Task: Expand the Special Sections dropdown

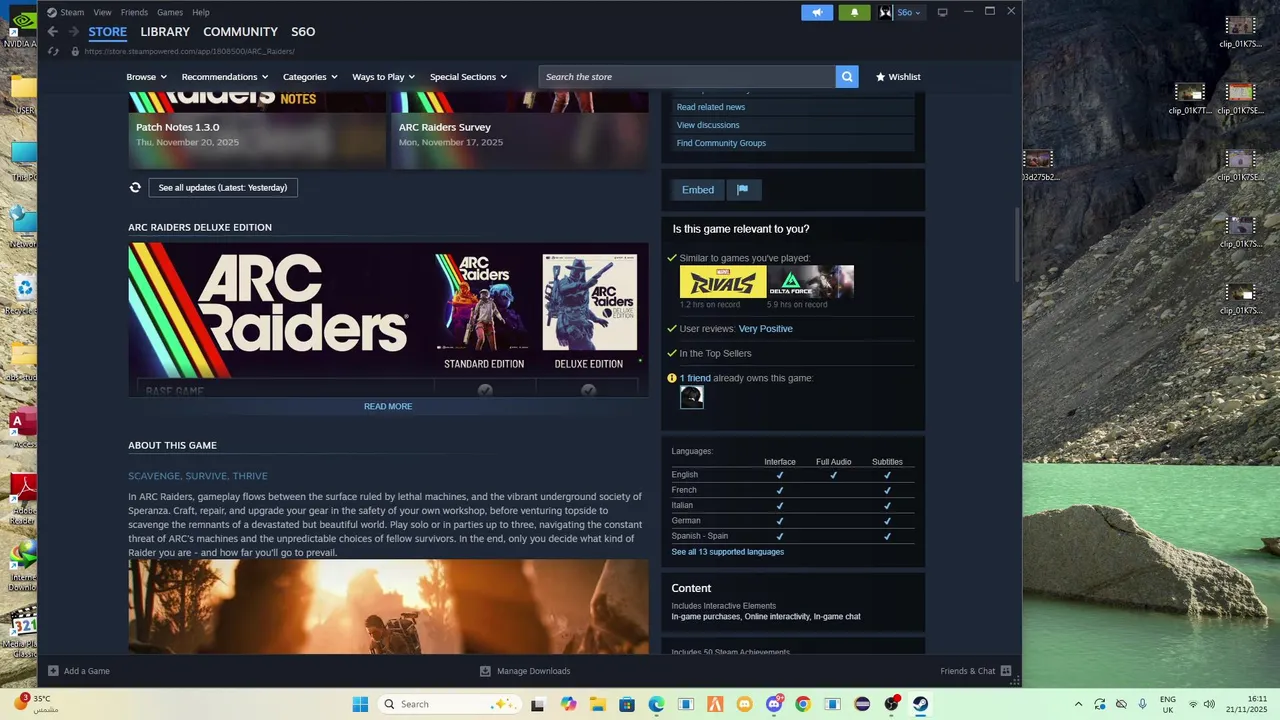Action: 468,77
